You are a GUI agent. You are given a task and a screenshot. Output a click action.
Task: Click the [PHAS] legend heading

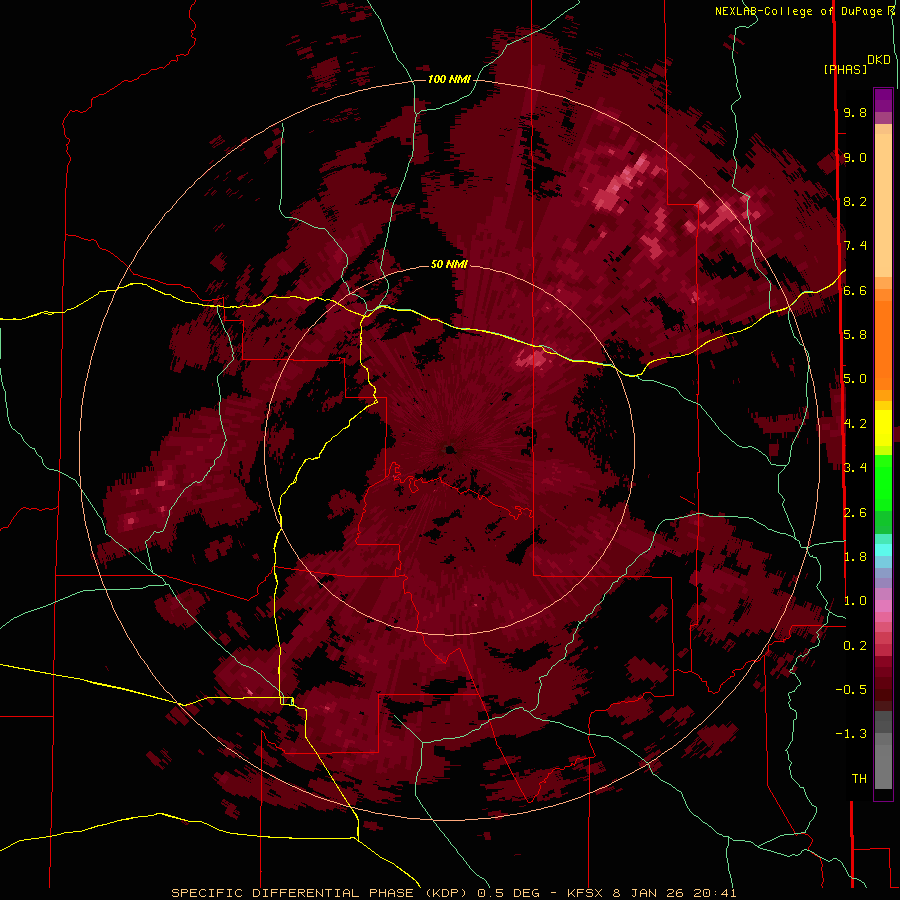tap(845, 69)
